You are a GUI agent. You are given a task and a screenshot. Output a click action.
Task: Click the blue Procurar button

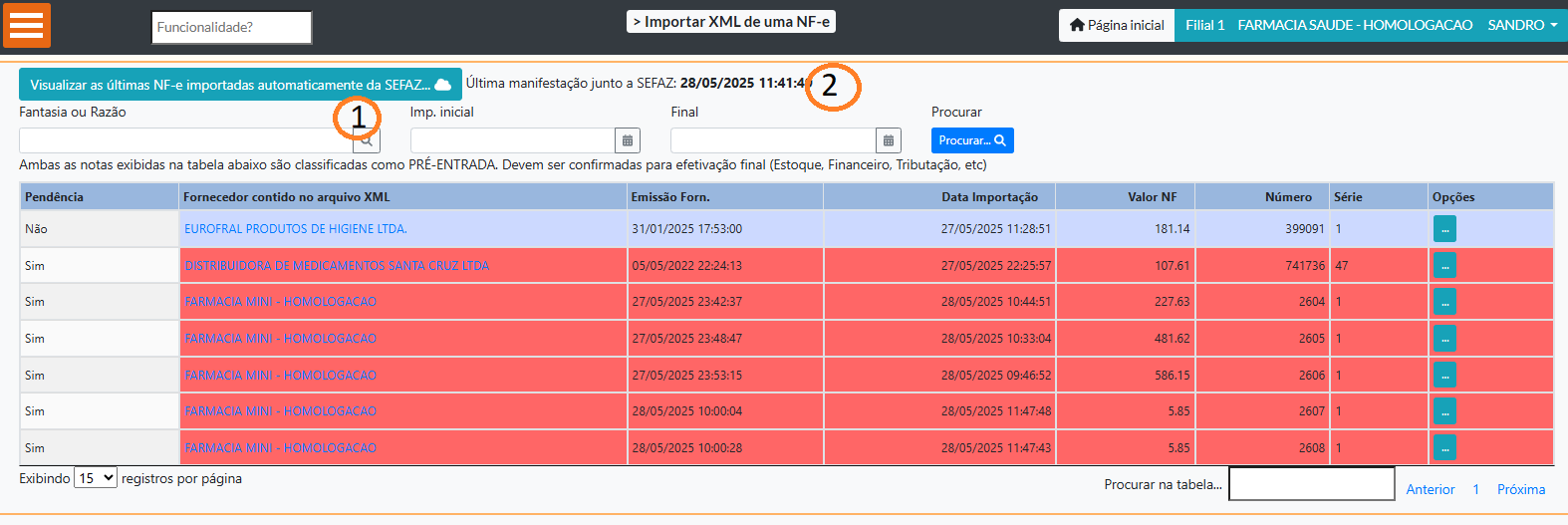[x=971, y=140]
